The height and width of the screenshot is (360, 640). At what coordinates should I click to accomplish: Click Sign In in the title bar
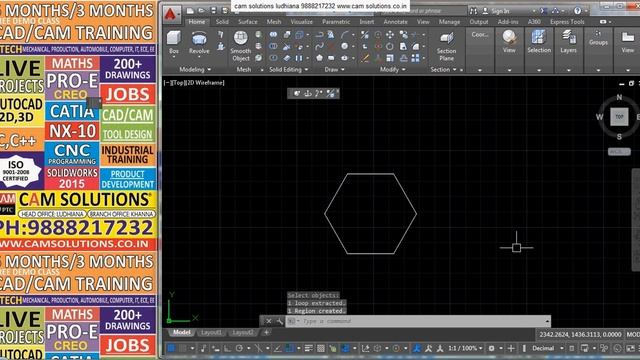(x=500, y=11)
